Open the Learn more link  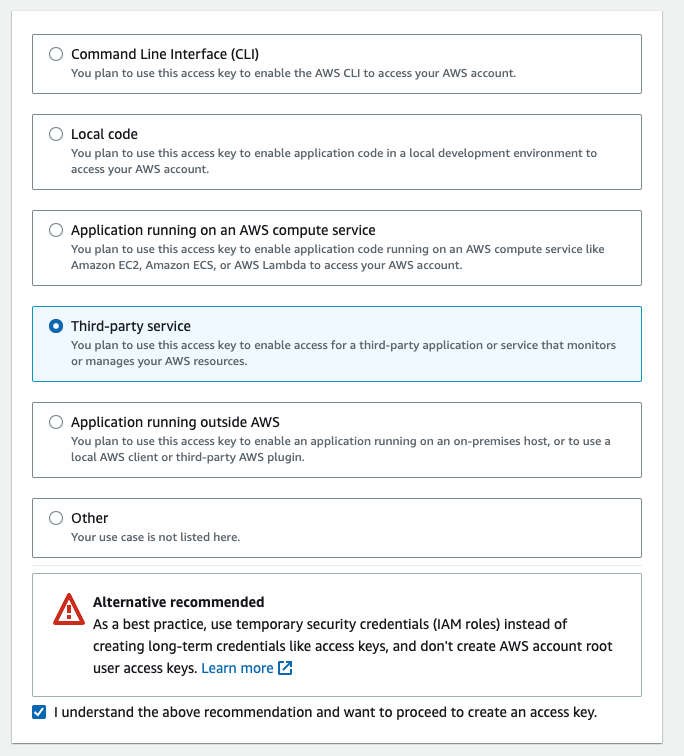pos(237,668)
